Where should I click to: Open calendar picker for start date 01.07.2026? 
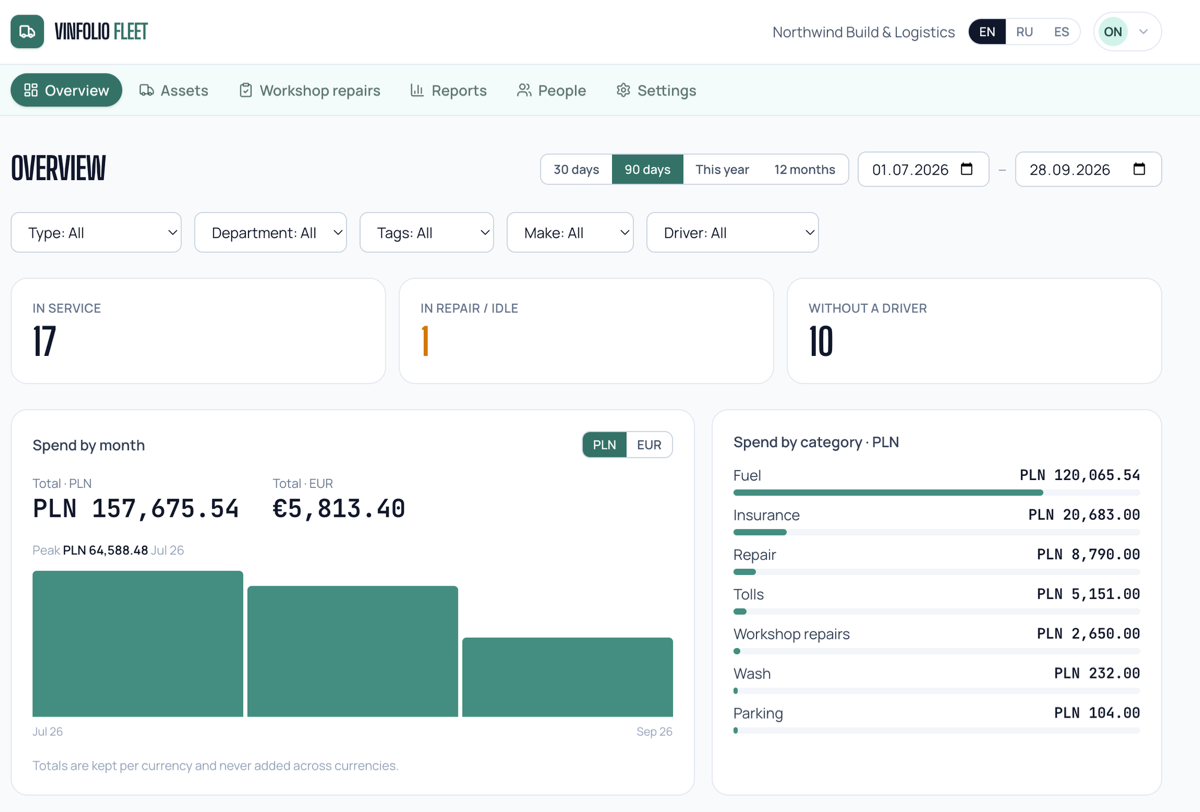[967, 169]
